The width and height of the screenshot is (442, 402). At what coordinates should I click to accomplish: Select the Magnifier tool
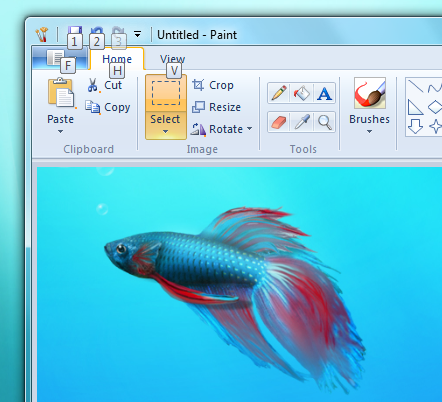[x=324, y=122]
